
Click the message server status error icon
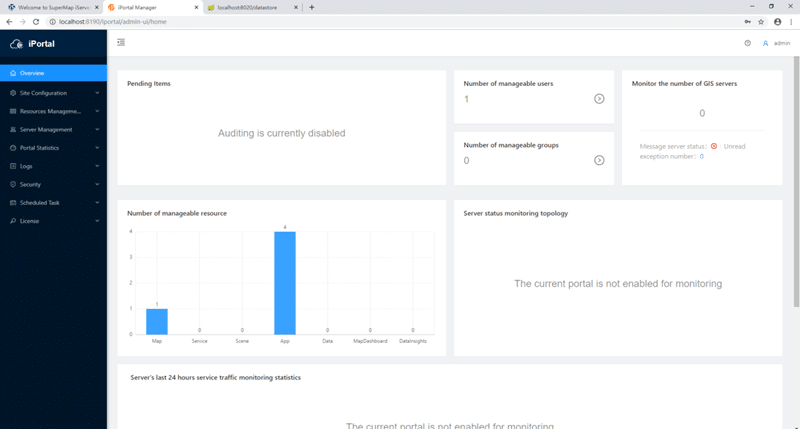714,146
